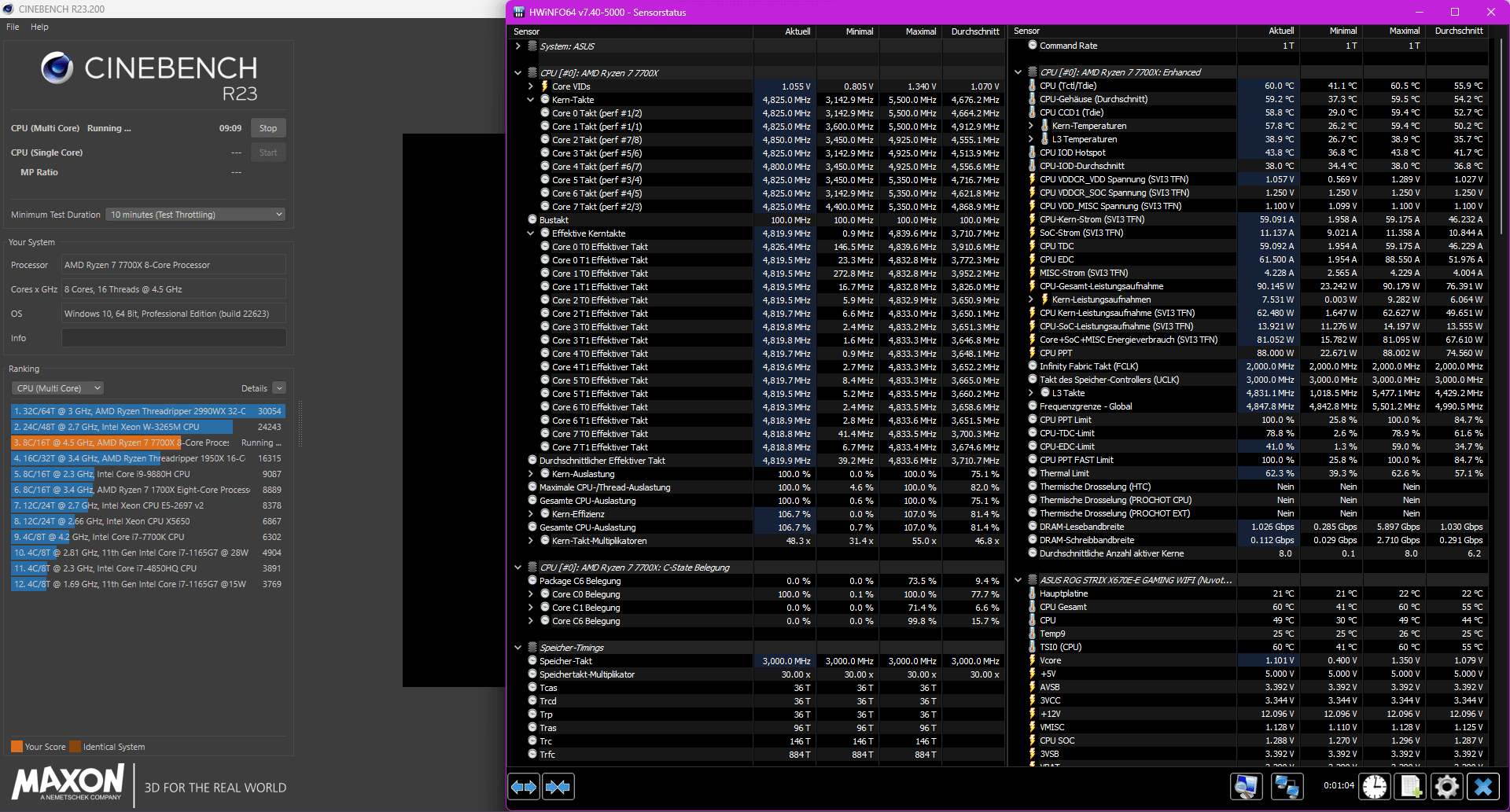Select the Threadripper 2990WX ranking bar
The width and height of the screenshot is (1510, 812).
(148, 411)
